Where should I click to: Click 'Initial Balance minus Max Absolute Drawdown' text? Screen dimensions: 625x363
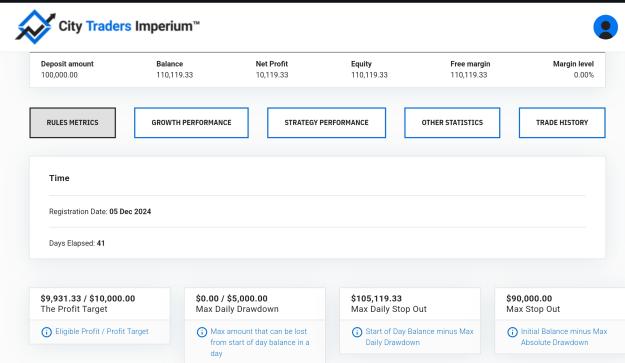tap(564, 337)
